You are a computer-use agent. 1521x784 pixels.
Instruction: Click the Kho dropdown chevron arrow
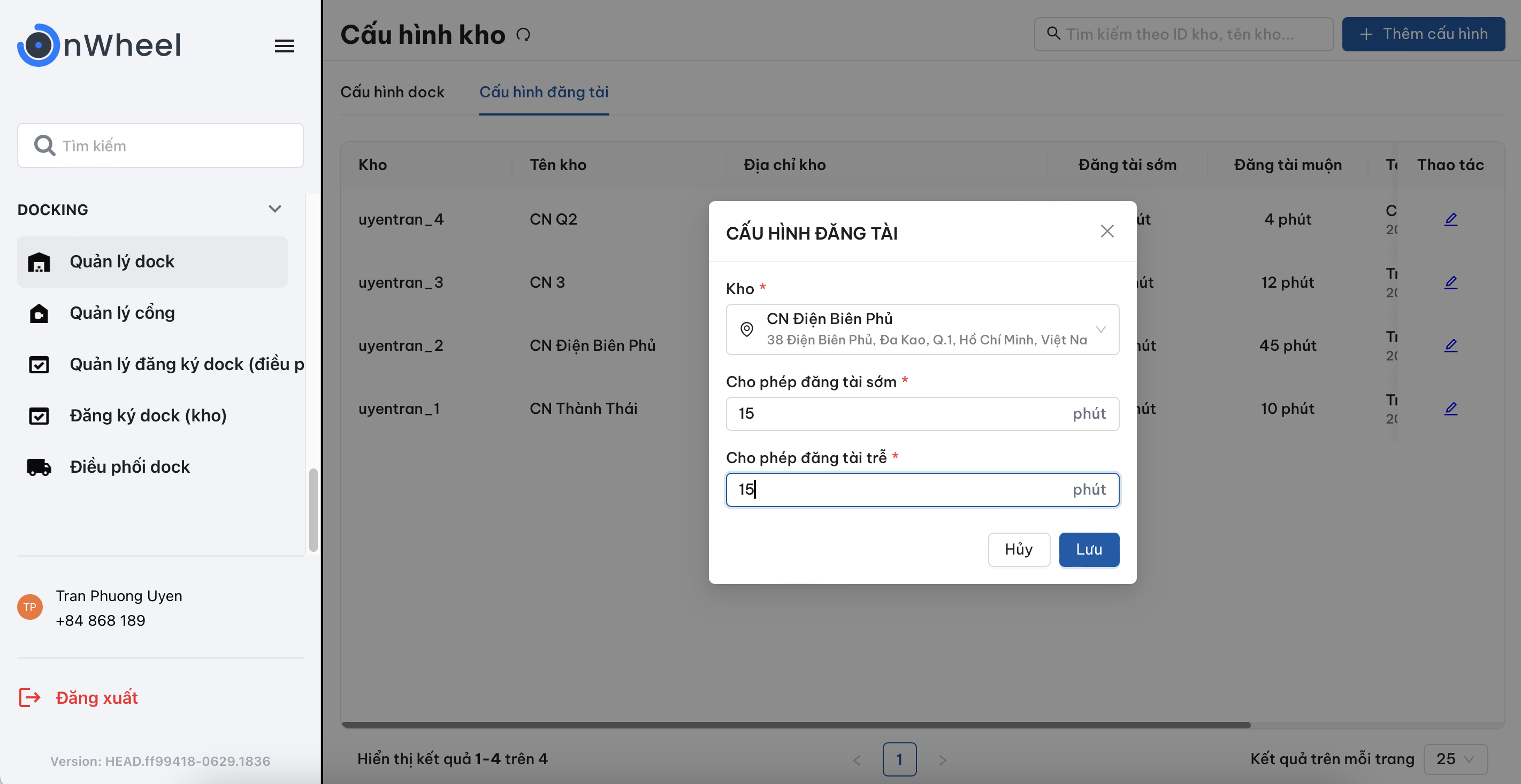click(1100, 329)
